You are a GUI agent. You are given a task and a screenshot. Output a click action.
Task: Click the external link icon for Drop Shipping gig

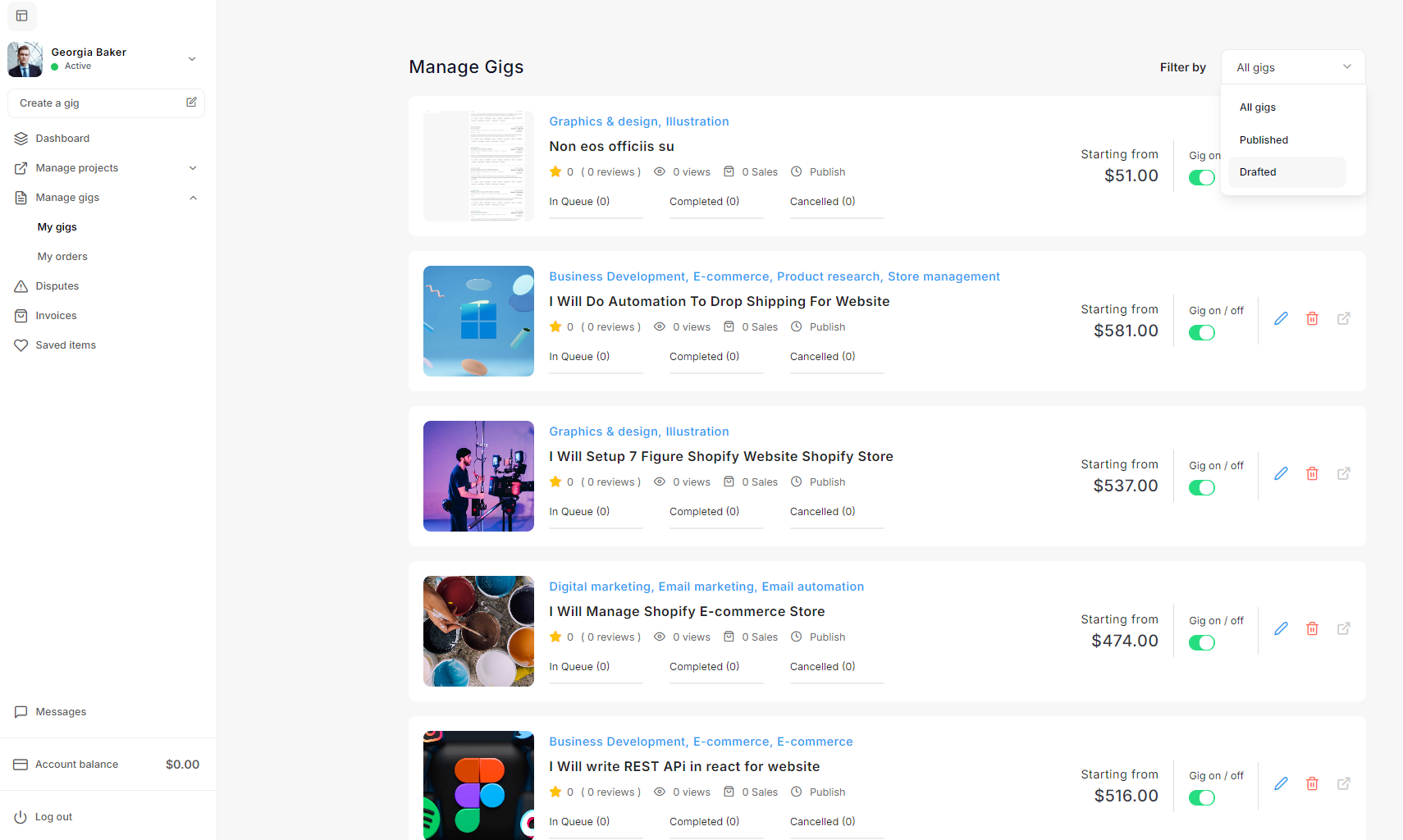(1343, 318)
